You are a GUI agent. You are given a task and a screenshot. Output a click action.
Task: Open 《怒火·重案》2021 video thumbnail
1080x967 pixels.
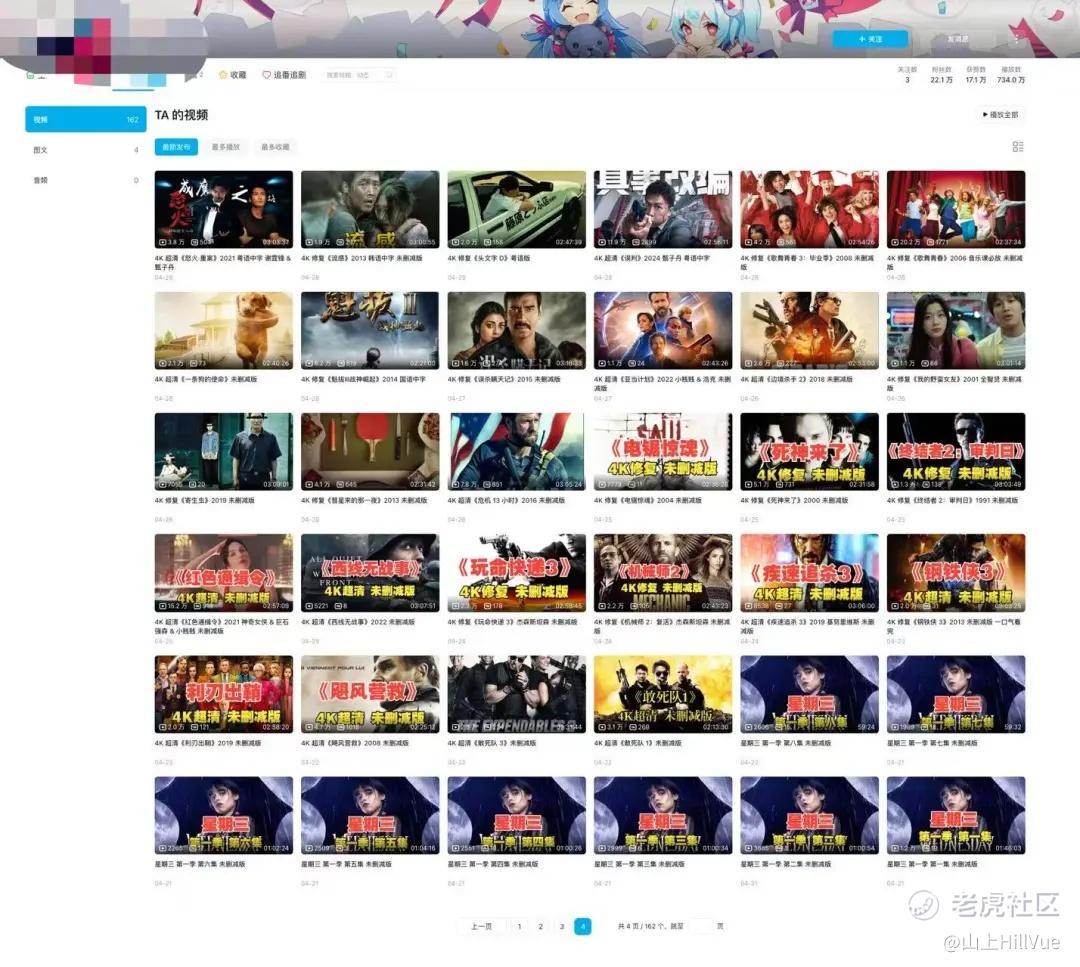click(224, 209)
